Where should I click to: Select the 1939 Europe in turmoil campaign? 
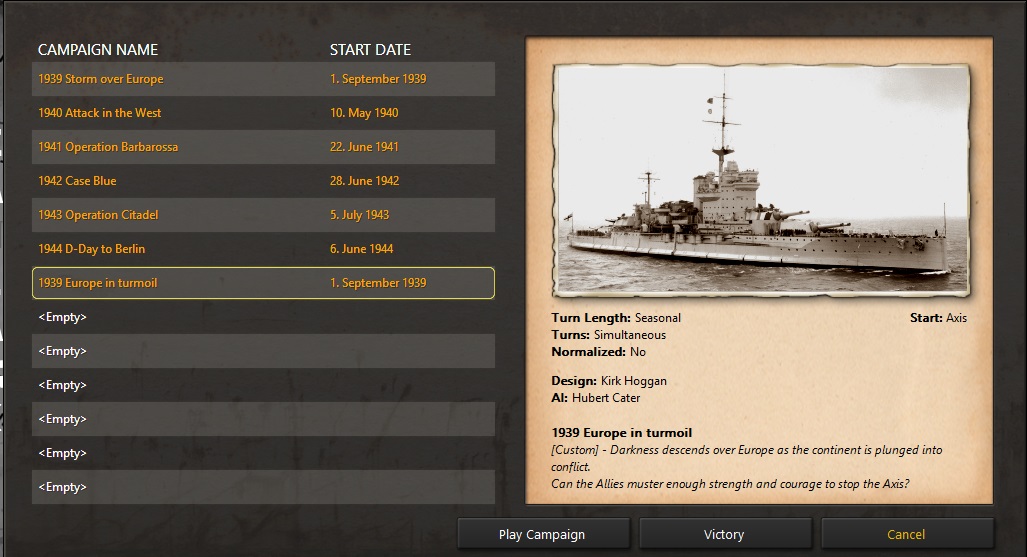point(98,283)
